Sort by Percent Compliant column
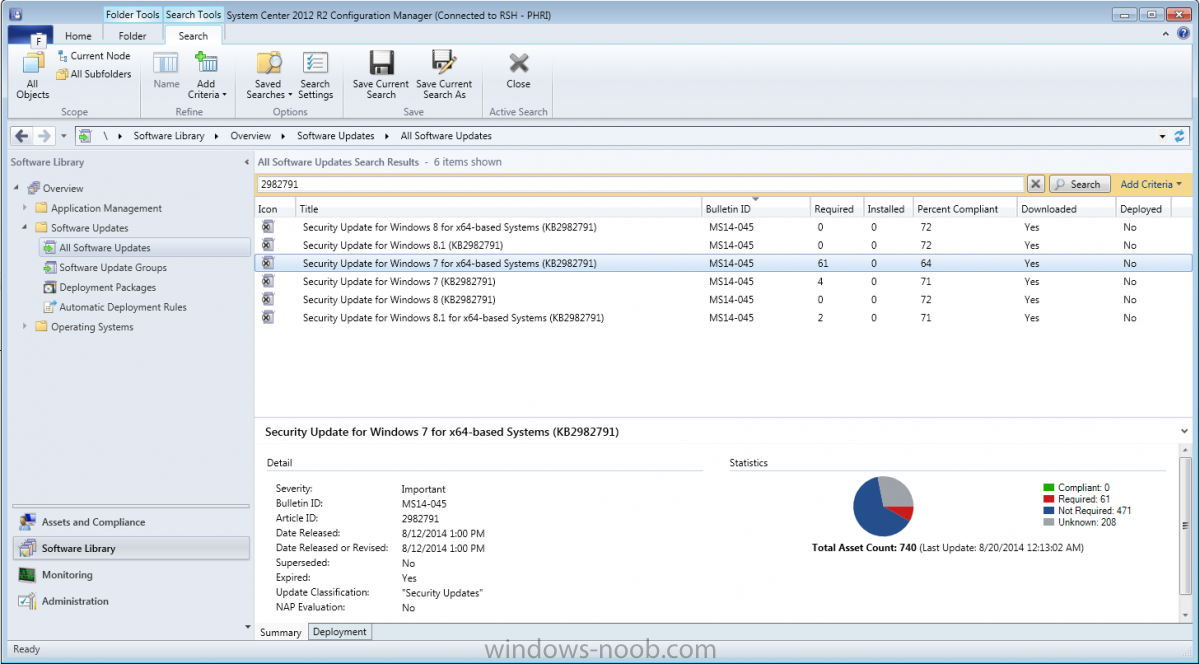This screenshot has height=664, width=1200. (x=965, y=209)
